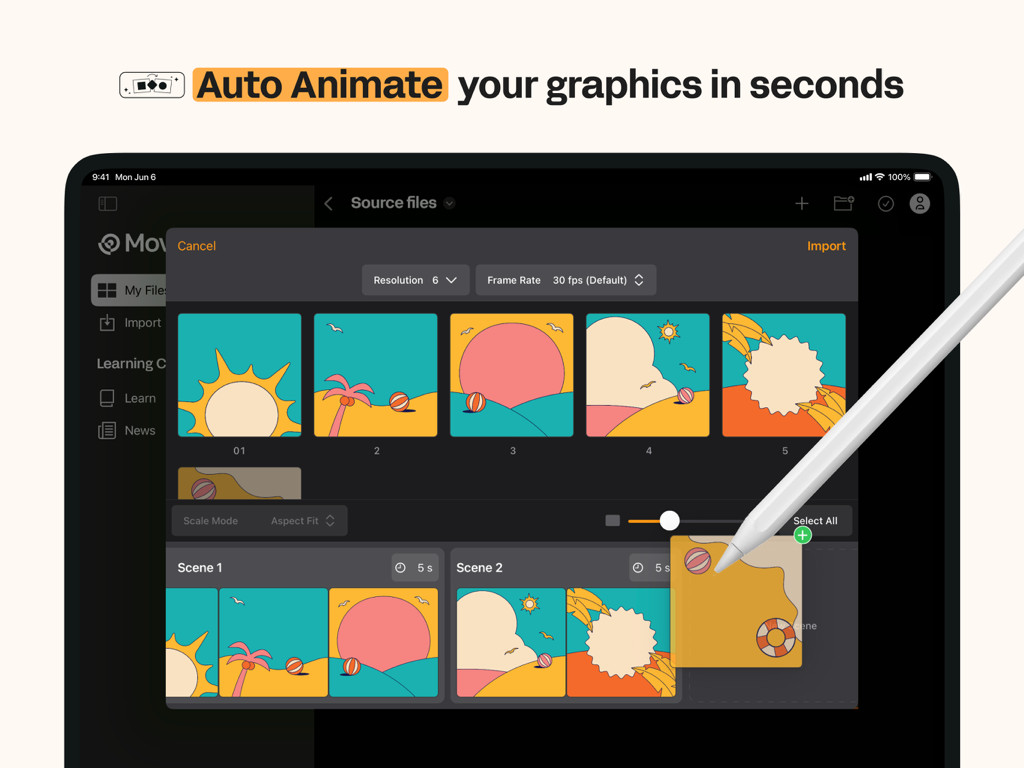
Task: Click the new folder icon in the toolbar
Action: tap(843, 203)
